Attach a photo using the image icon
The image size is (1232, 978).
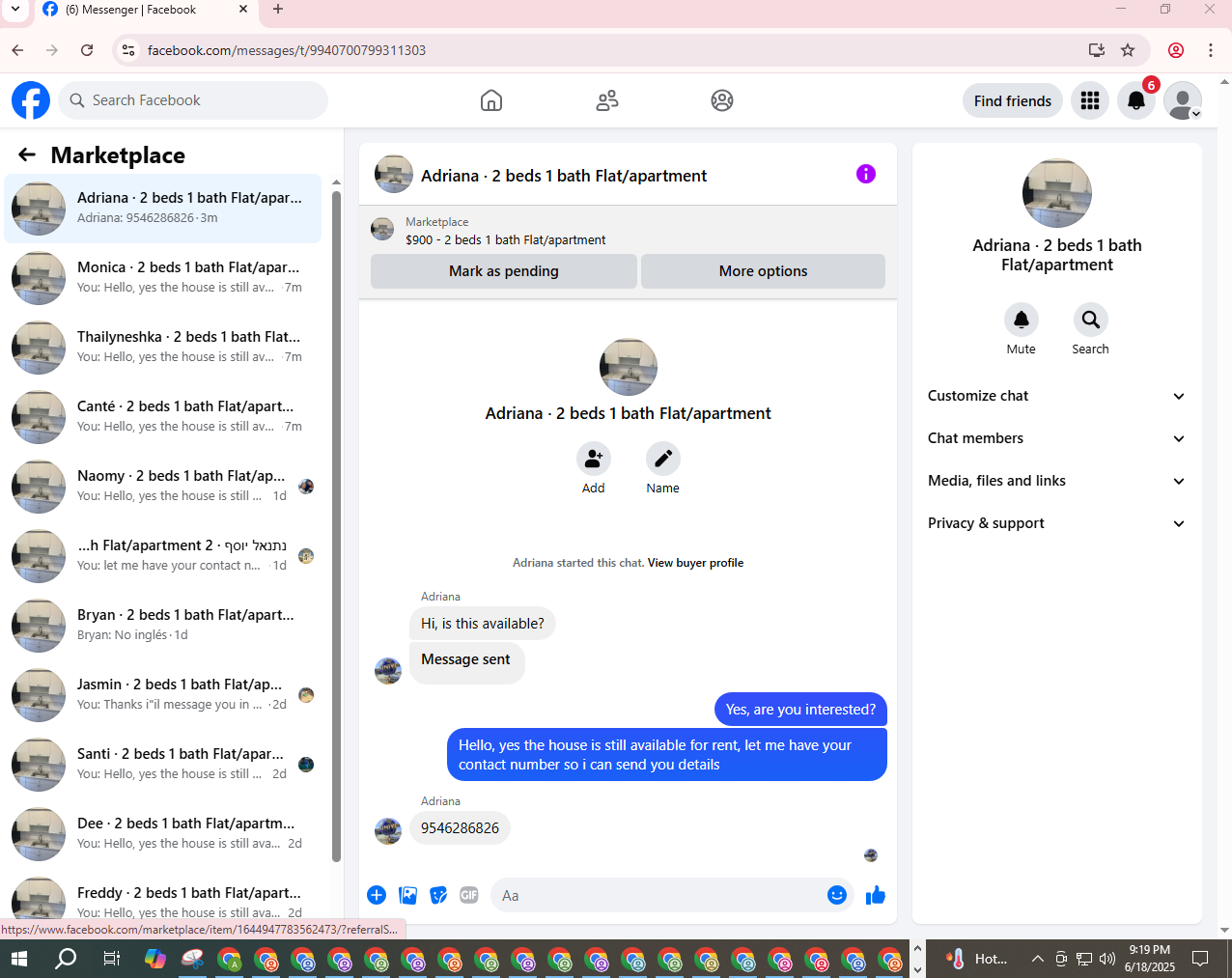(408, 895)
